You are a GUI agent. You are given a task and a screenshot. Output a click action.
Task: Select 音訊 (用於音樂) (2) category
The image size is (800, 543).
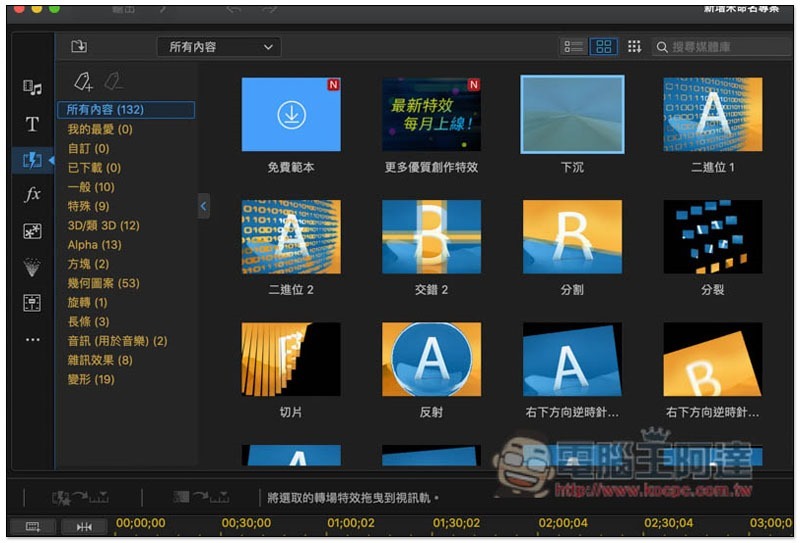click(x=117, y=341)
